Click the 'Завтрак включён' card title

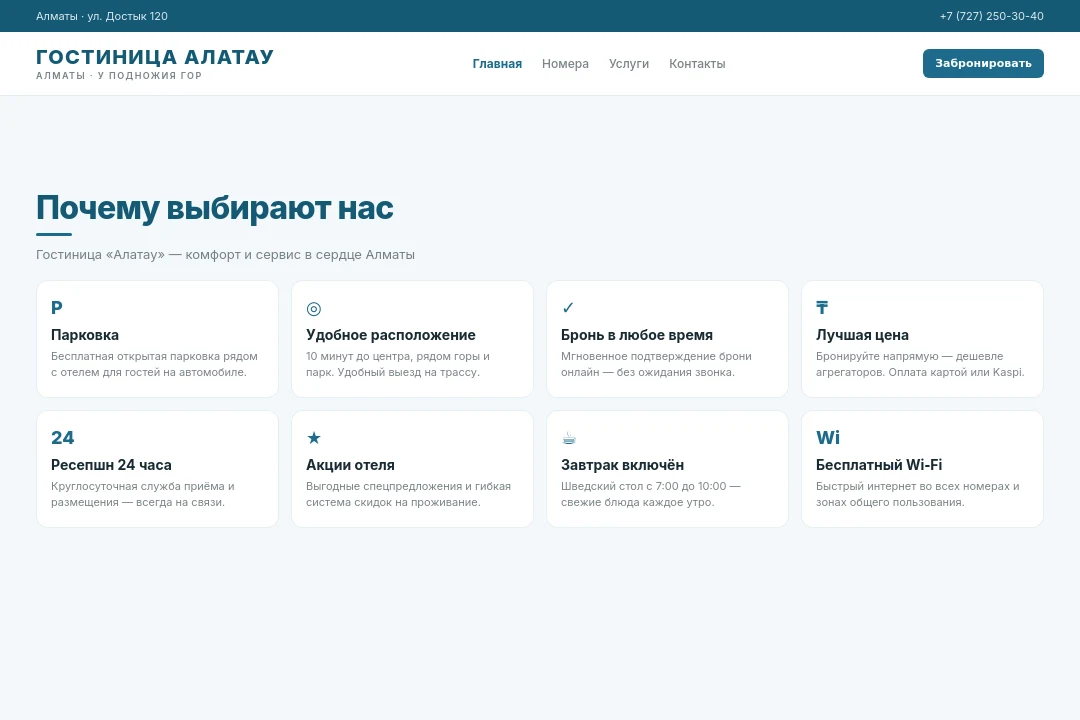click(x=623, y=465)
